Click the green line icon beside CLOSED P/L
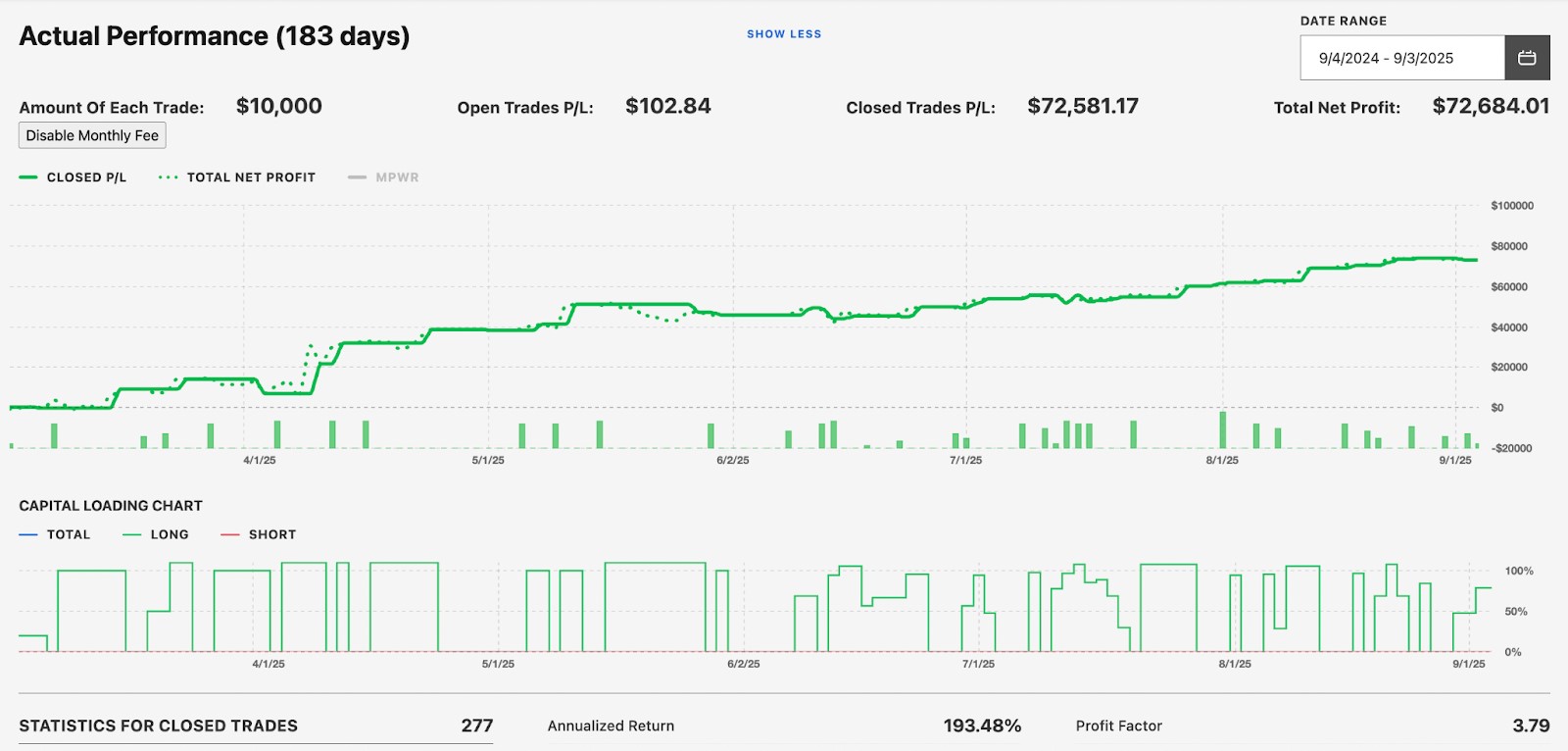This screenshot has width=1568, height=751. [28, 177]
